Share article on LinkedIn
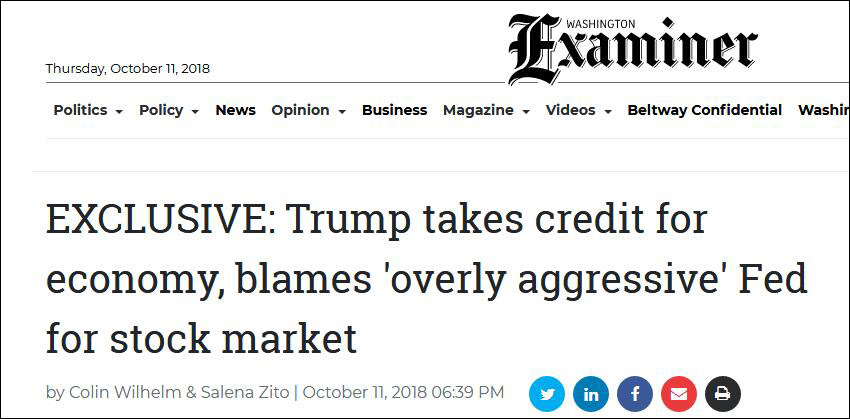The image size is (850, 419). [x=591, y=393]
